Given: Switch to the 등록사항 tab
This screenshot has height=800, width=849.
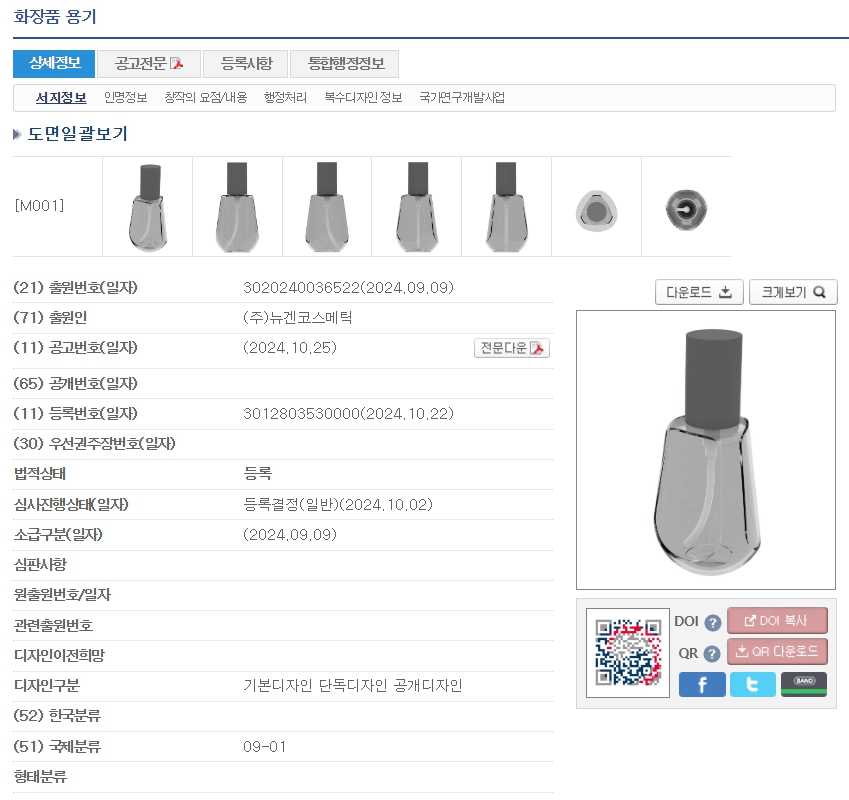Looking at the screenshot, I should 245,64.
